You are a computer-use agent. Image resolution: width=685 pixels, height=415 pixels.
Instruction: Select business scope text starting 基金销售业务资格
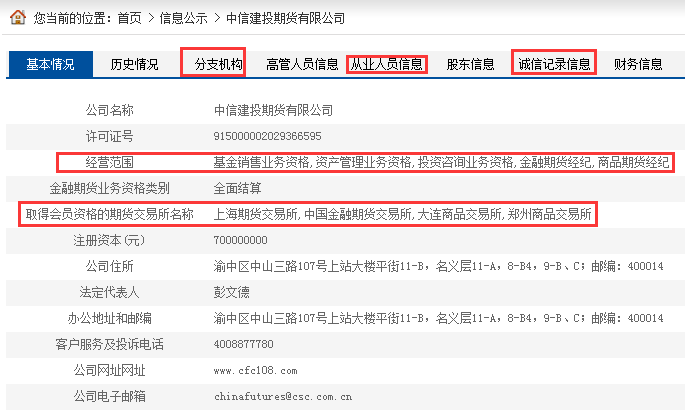pyautogui.click(x=441, y=163)
